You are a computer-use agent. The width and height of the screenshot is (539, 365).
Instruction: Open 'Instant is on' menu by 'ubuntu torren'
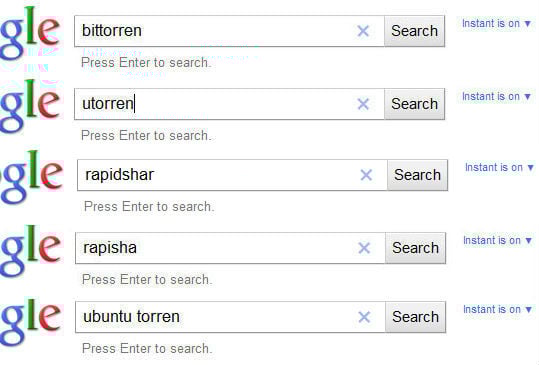tap(497, 310)
